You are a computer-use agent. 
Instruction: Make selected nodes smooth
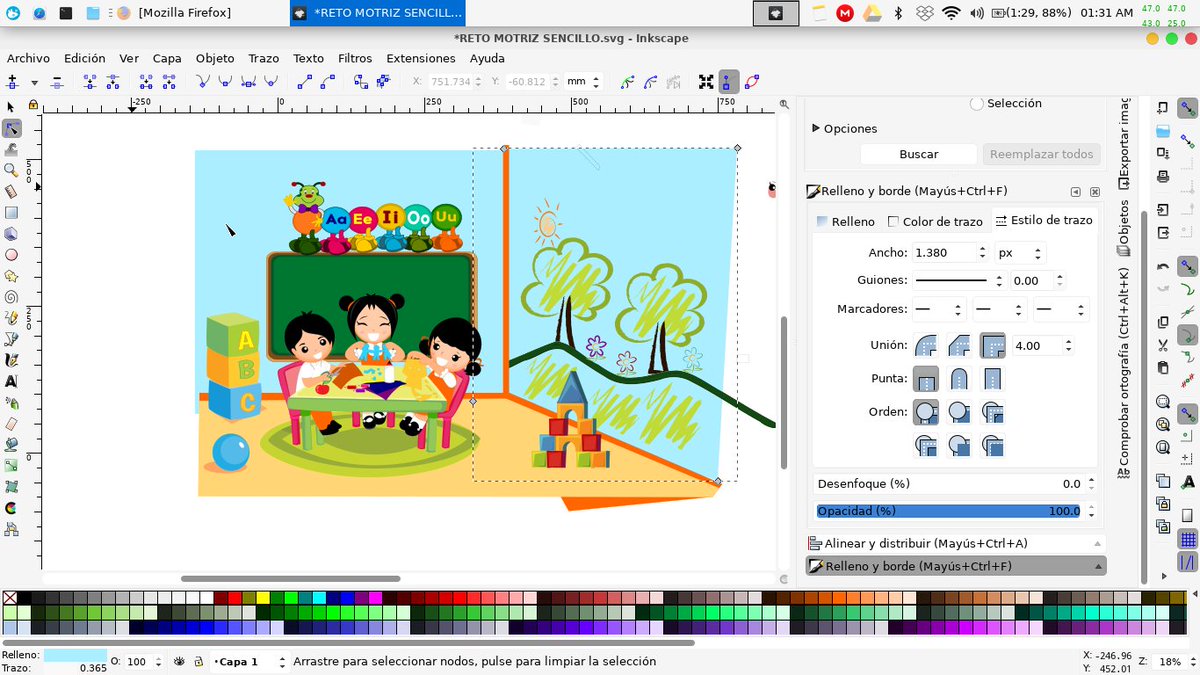pos(225,82)
